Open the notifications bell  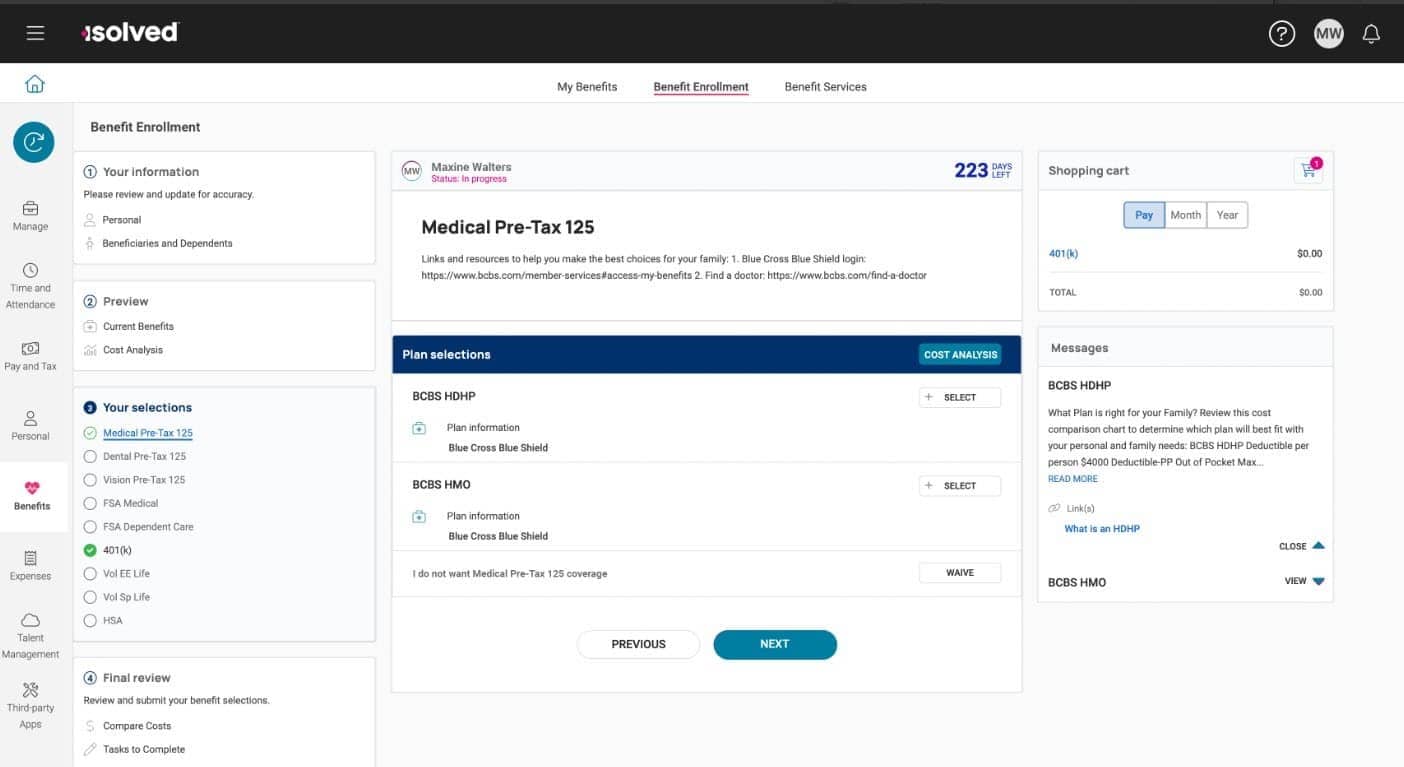pos(1372,34)
